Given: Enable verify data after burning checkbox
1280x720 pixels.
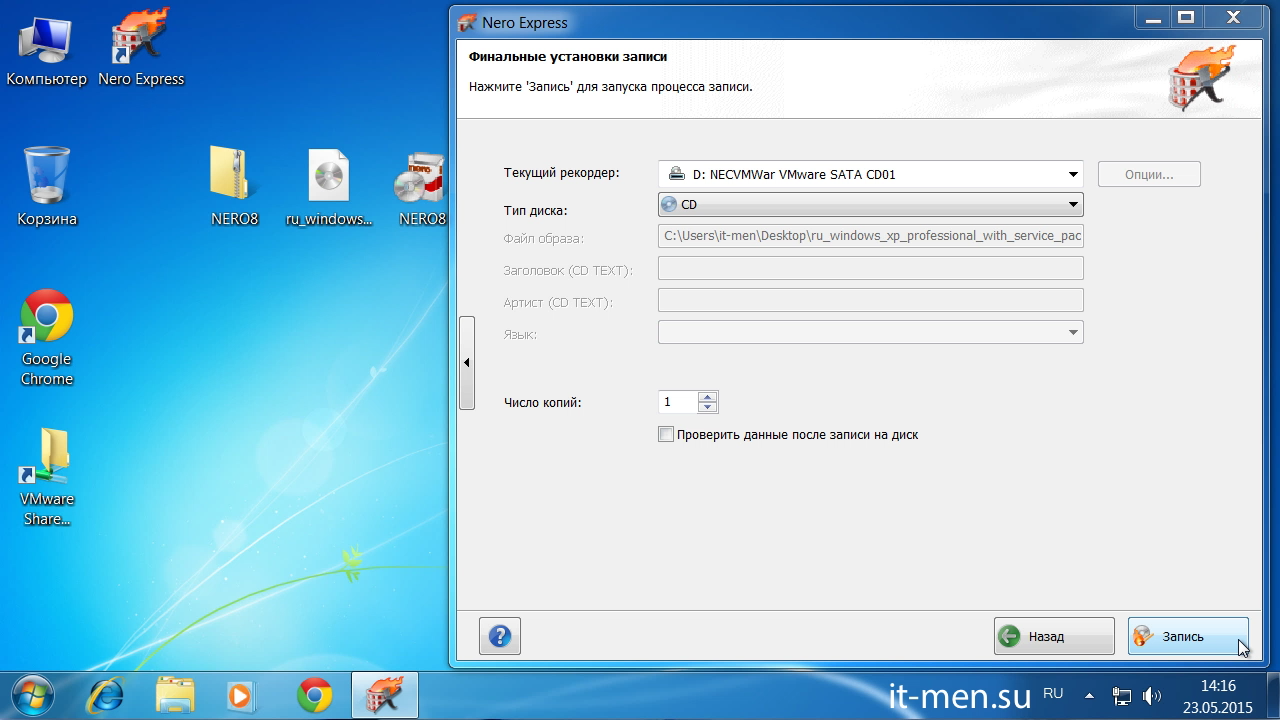Looking at the screenshot, I should 666,434.
